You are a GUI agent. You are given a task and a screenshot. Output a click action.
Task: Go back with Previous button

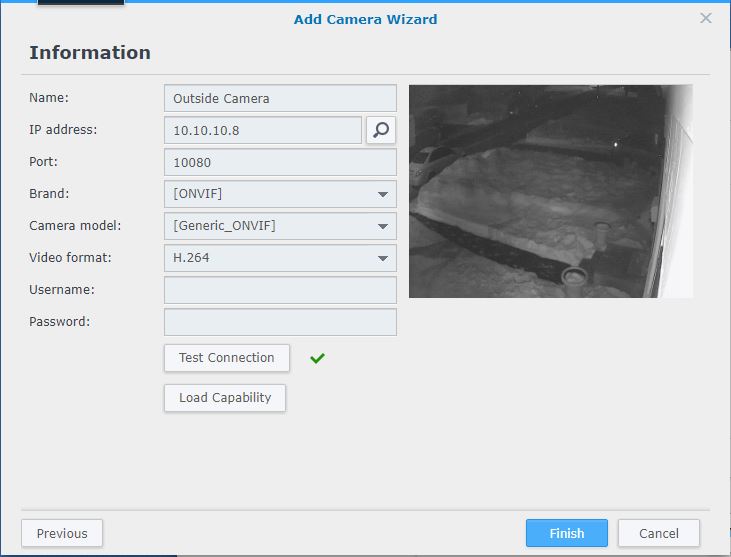click(62, 533)
